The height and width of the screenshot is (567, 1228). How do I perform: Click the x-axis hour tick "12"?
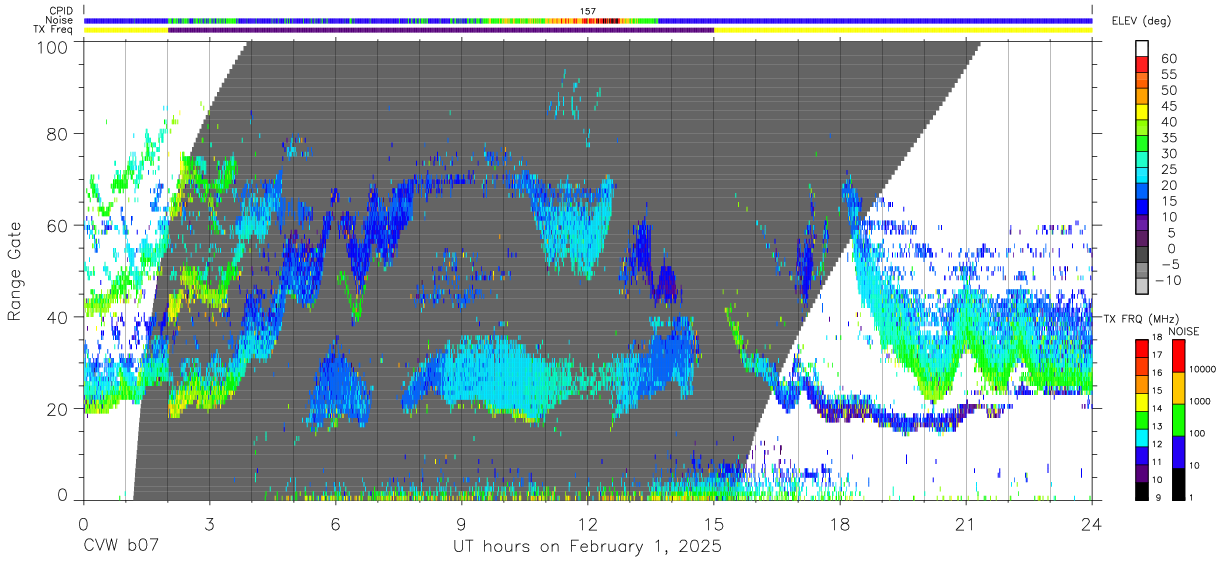(x=588, y=524)
